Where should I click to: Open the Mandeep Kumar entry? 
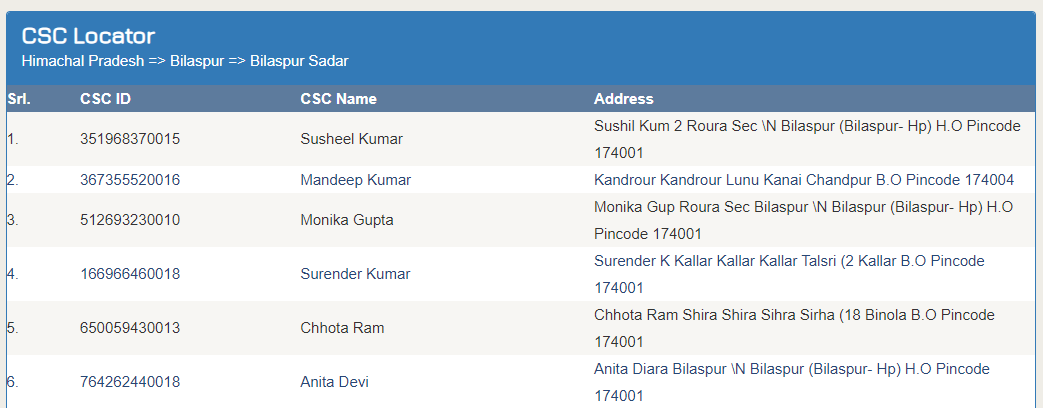point(355,180)
